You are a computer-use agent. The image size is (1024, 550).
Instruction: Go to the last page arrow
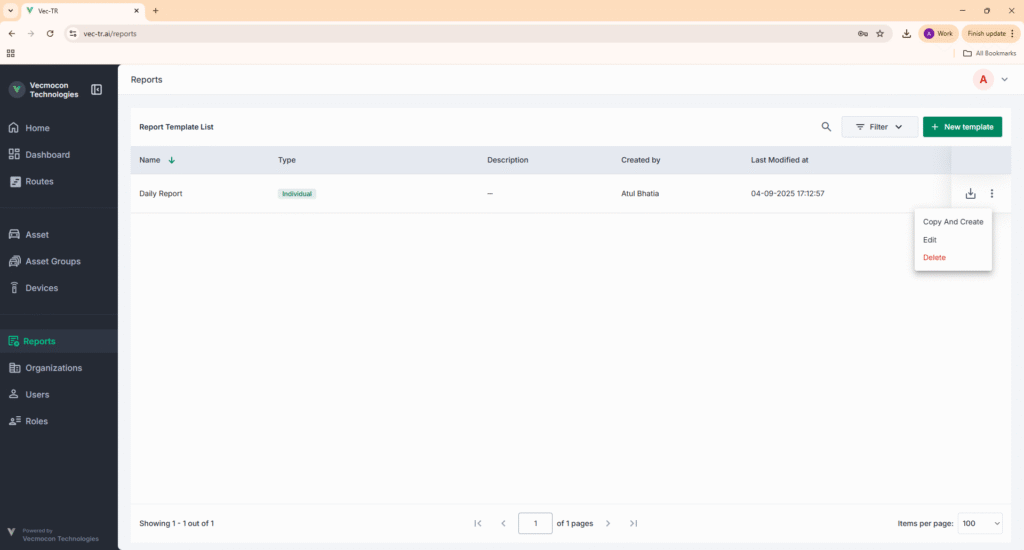633,523
